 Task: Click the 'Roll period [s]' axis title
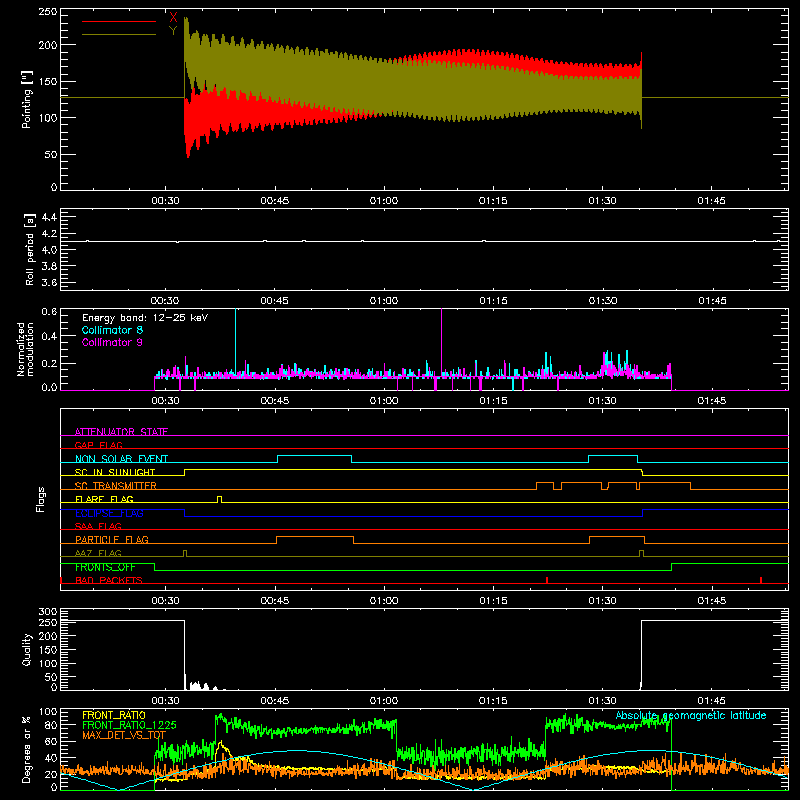(30, 249)
